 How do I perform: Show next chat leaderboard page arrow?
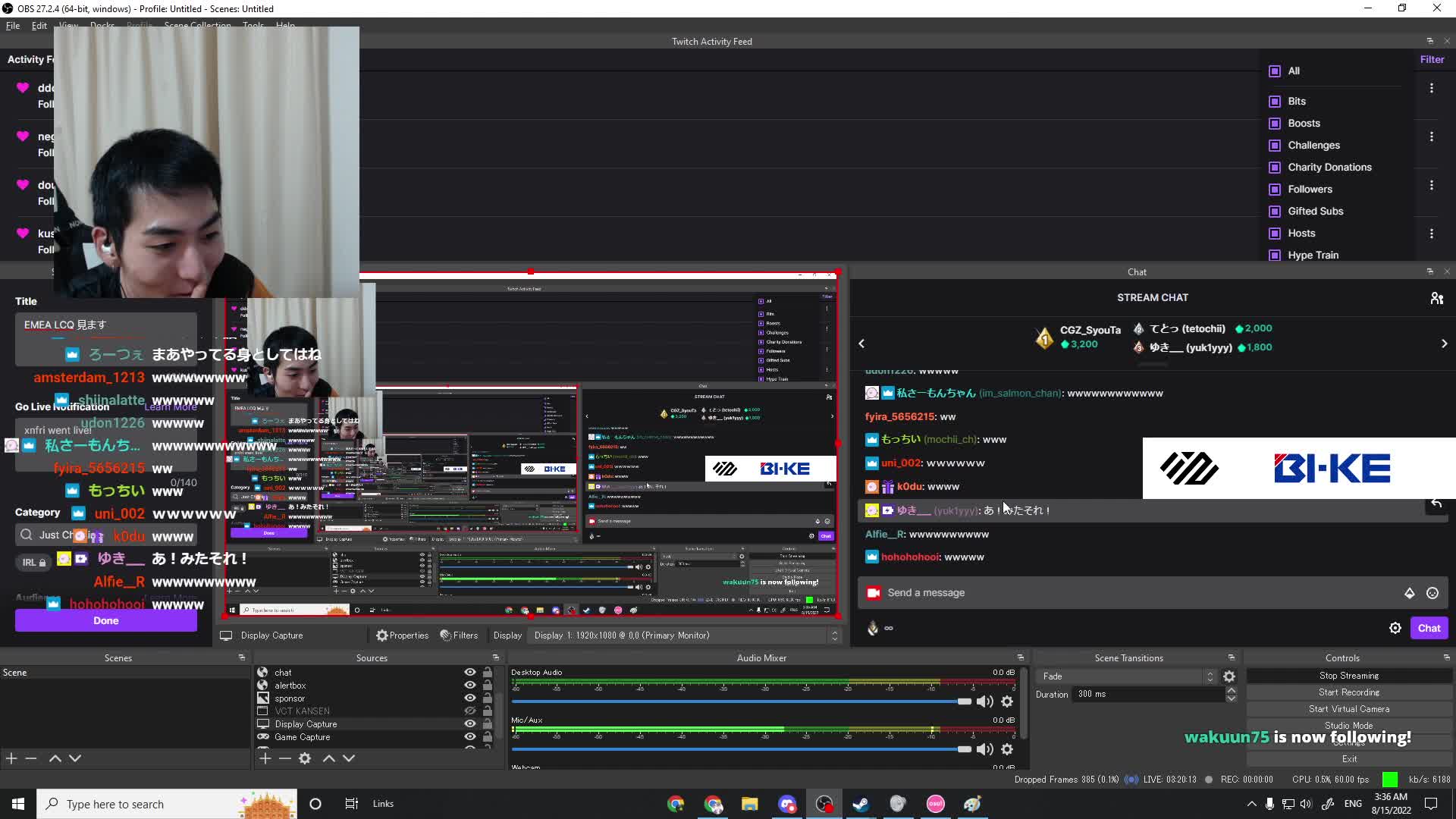1444,344
